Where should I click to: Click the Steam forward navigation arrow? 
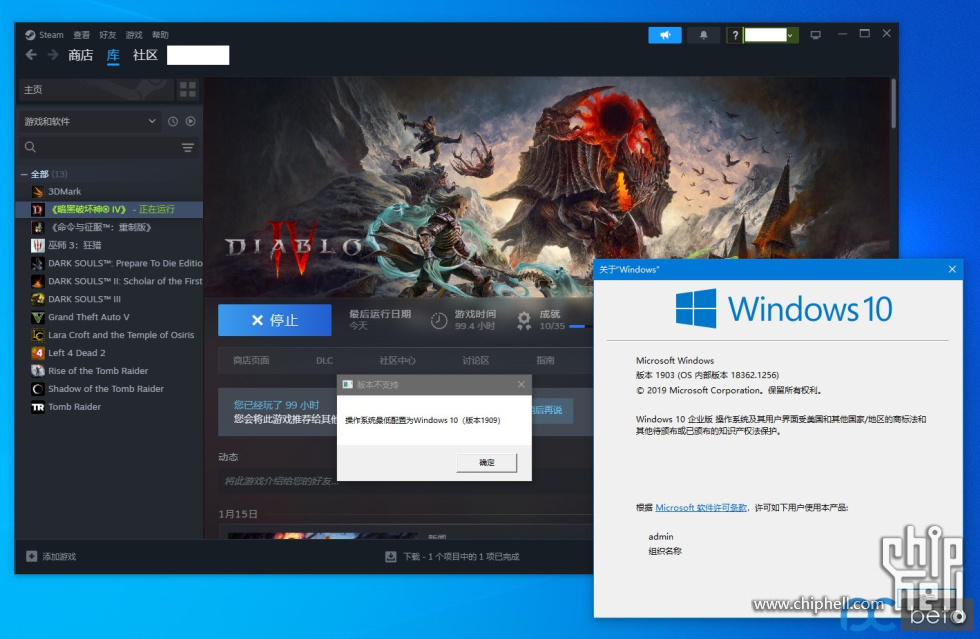[x=53, y=55]
